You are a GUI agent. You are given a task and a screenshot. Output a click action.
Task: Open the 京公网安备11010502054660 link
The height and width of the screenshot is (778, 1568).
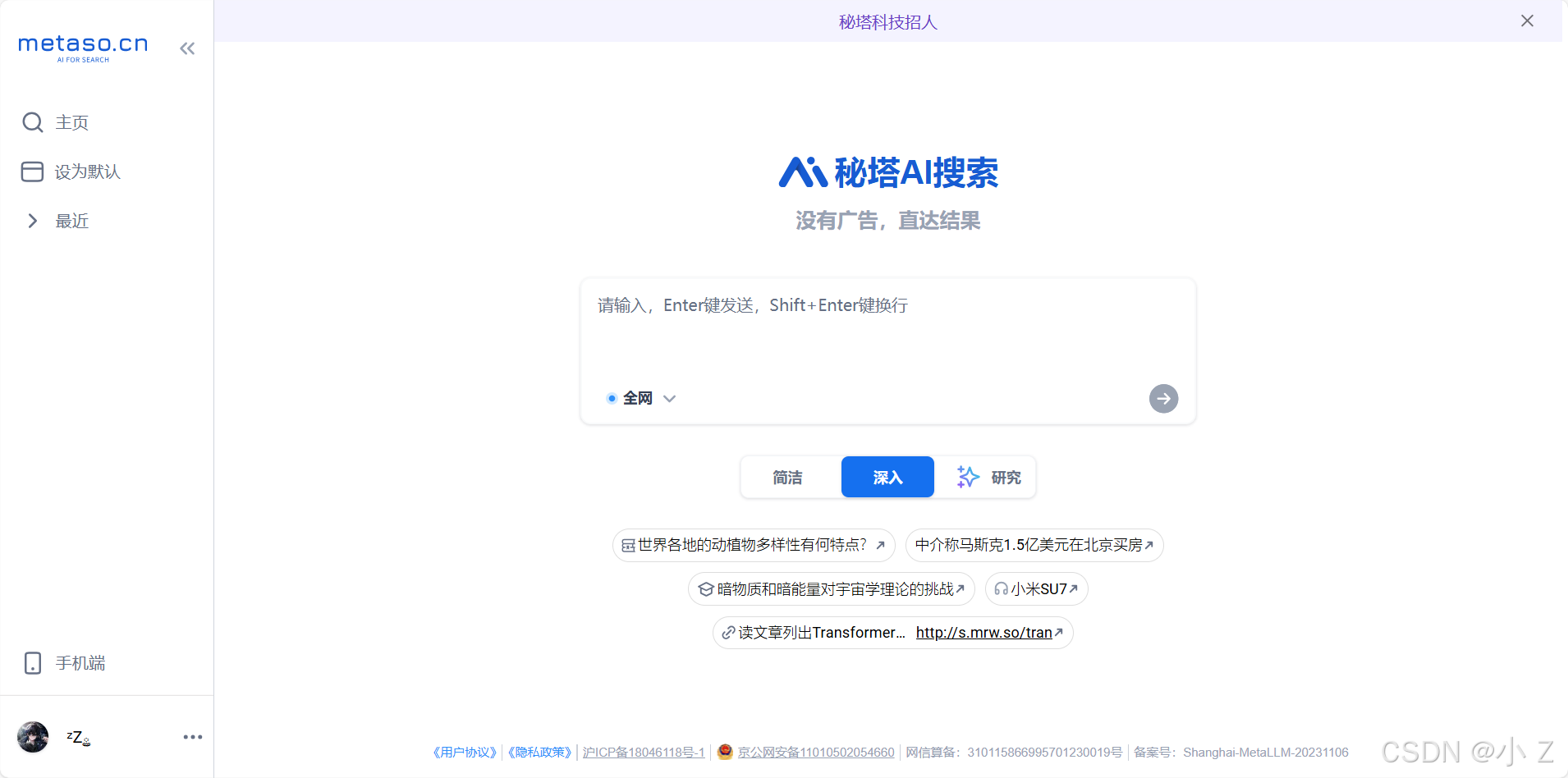pyautogui.click(x=816, y=753)
